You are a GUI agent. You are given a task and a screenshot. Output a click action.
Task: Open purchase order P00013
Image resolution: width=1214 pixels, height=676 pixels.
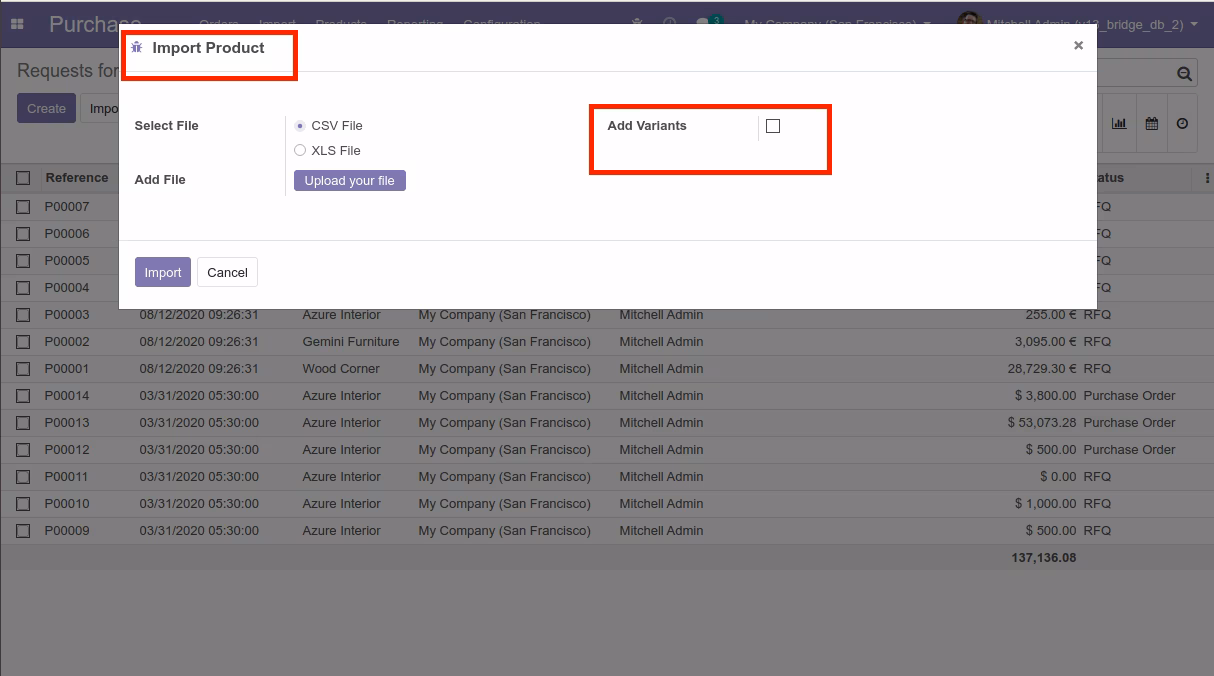pos(67,423)
